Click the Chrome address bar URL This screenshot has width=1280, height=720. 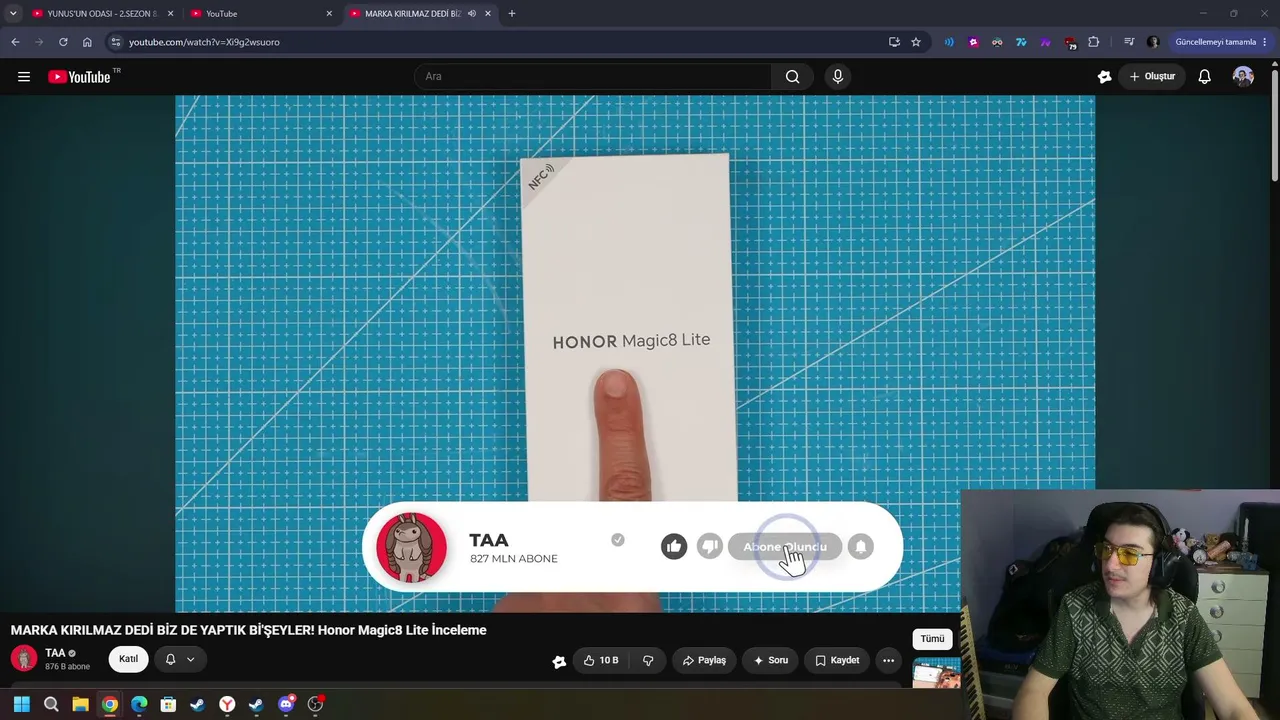coord(204,42)
